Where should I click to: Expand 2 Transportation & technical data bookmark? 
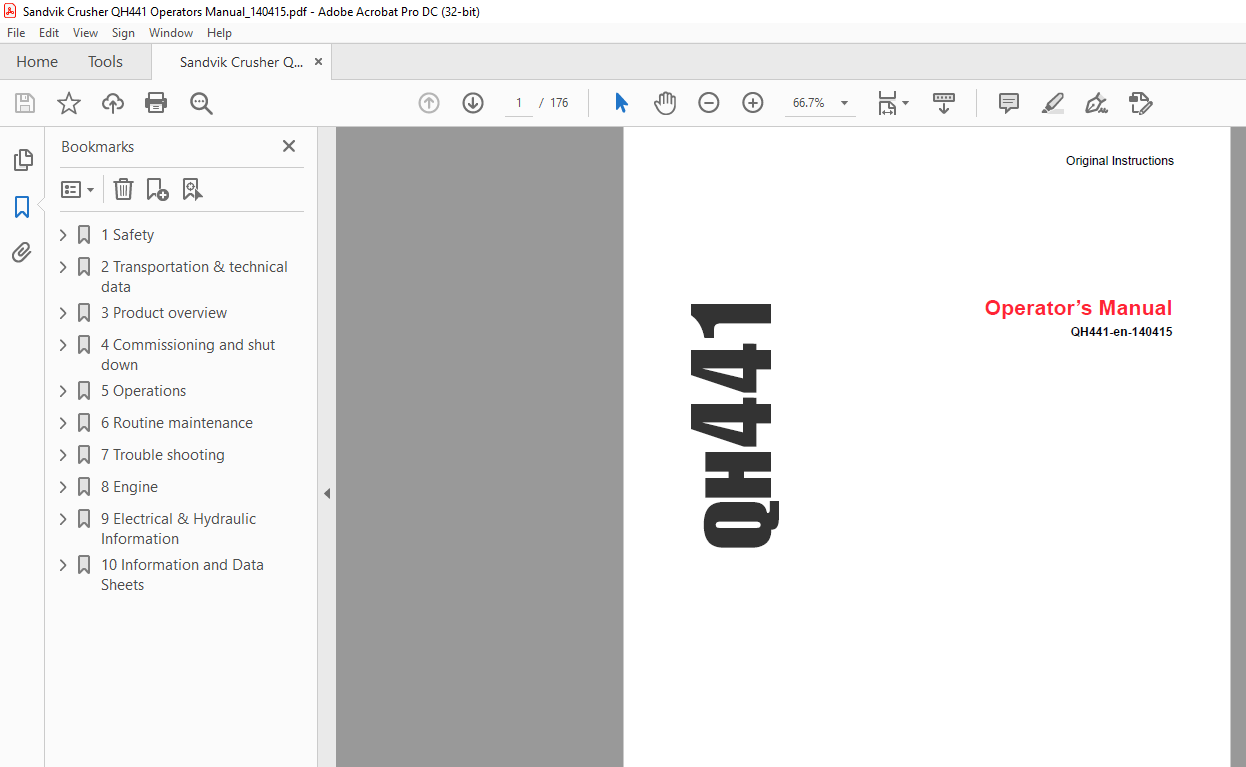pyautogui.click(x=63, y=267)
